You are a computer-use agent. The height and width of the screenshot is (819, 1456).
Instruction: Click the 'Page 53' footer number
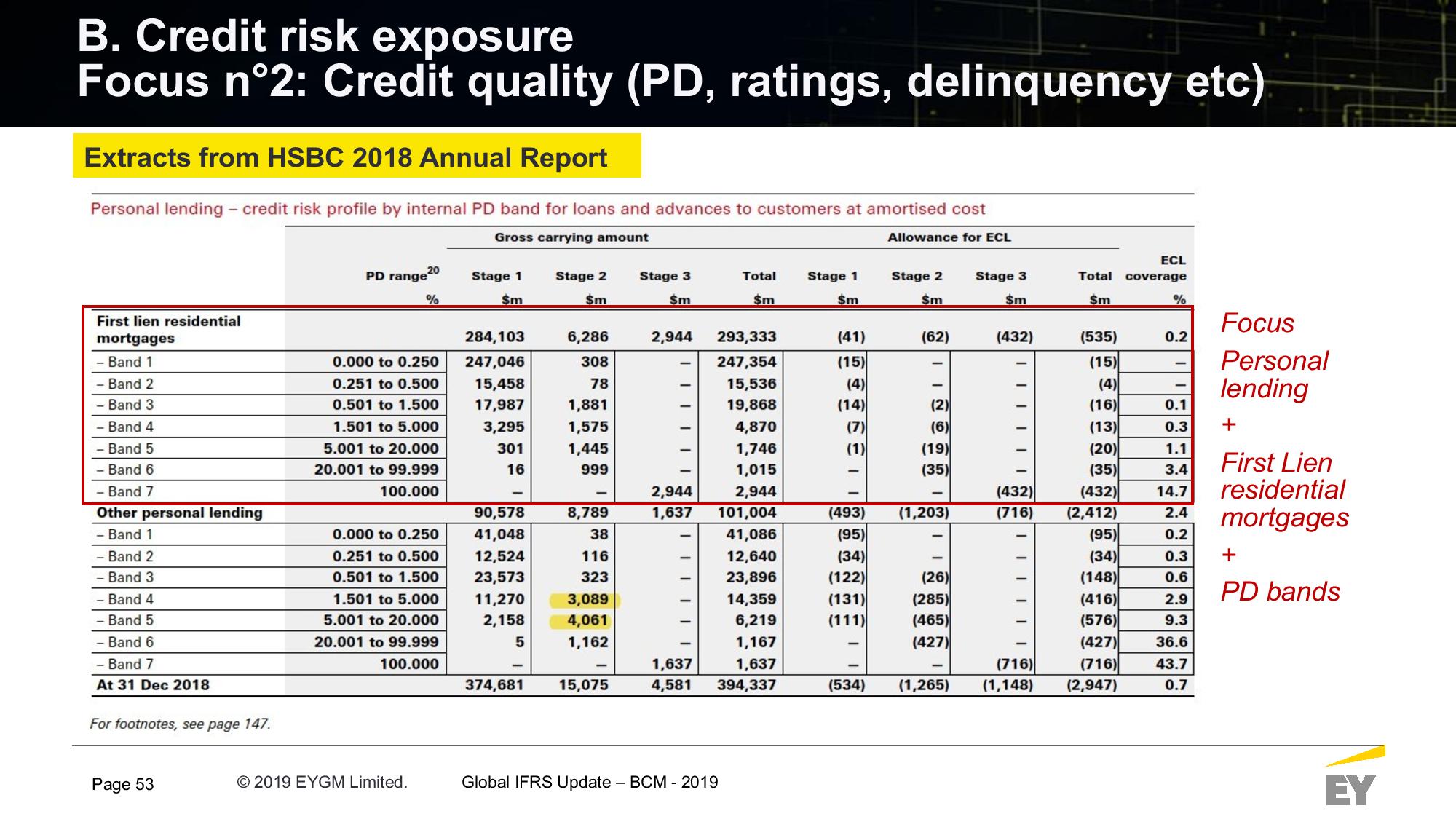[123, 784]
